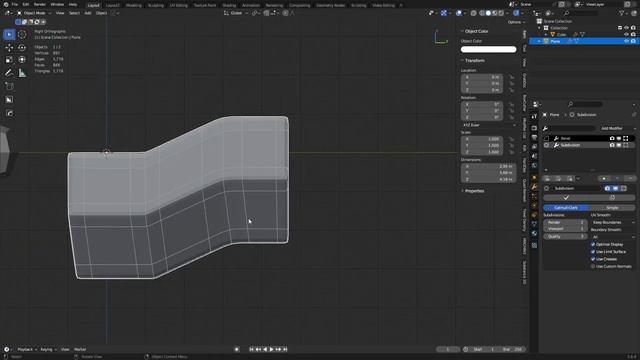Open the Texture properties tab
The width and height of the screenshot is (640, 360).
click(x=534, y=245)
